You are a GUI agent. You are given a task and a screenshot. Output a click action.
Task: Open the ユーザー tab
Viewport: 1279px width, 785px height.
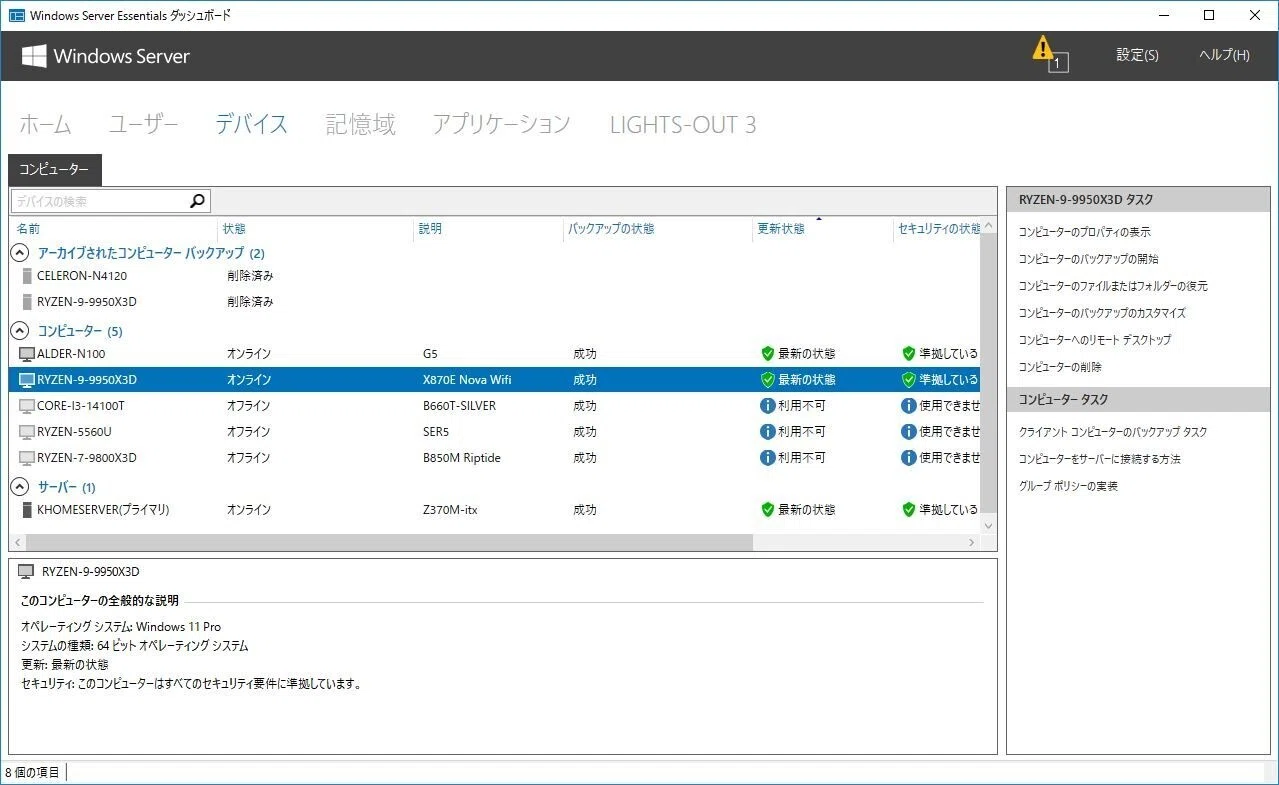point(144,124)
